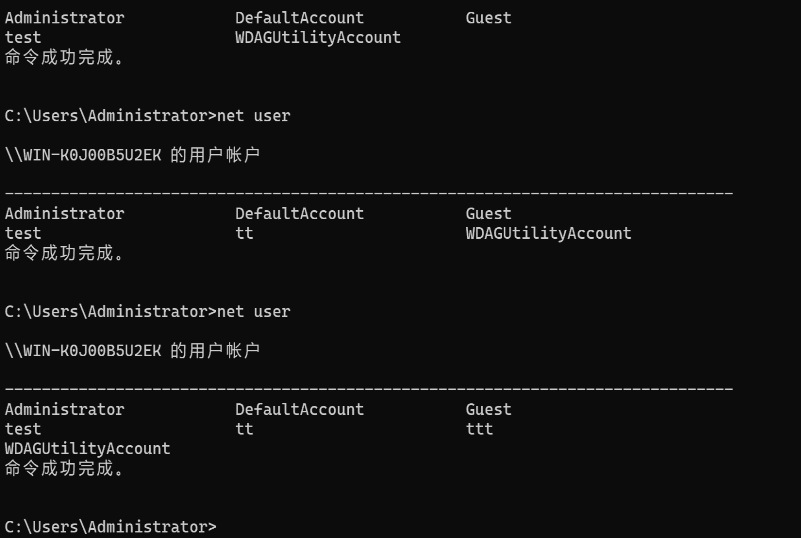
Task: Click the 'ttt' user account name
Action: coord(479,429)
